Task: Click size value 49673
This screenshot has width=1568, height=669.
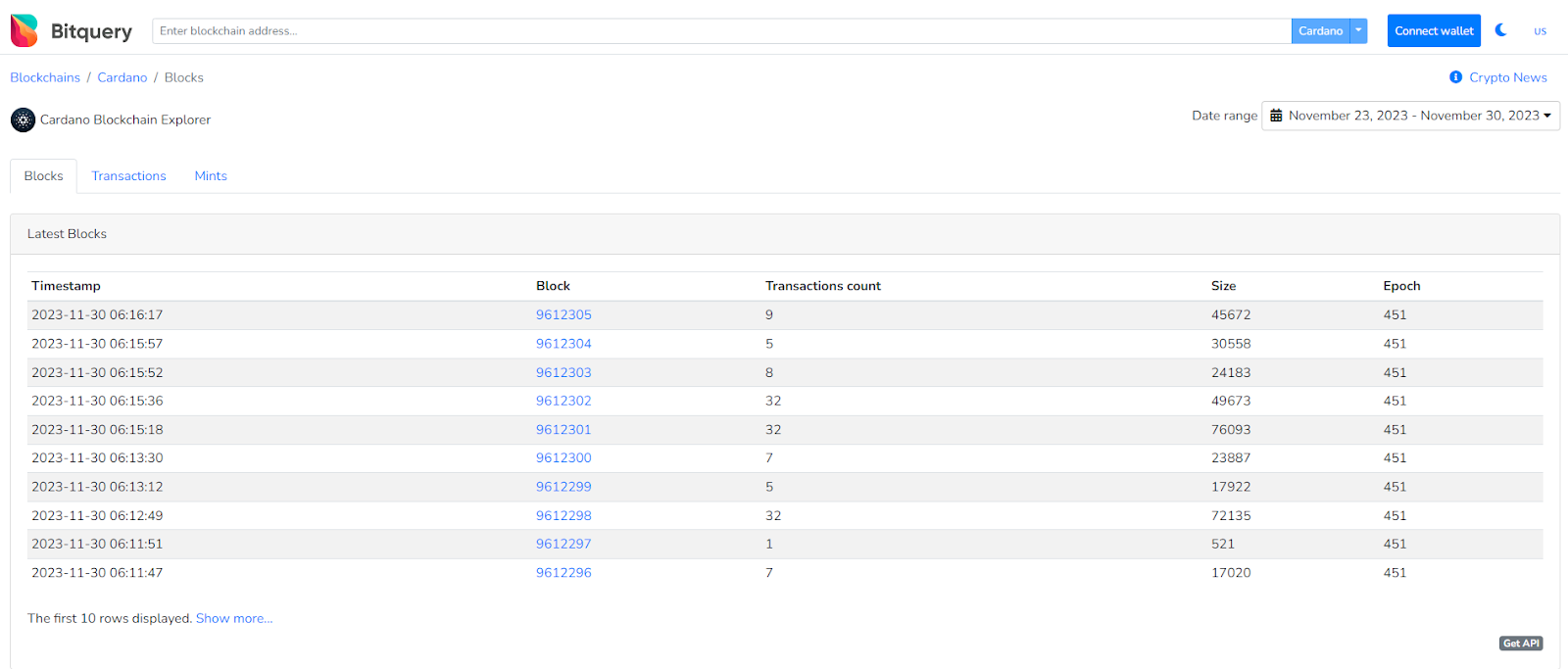Action: (1231, 401)
